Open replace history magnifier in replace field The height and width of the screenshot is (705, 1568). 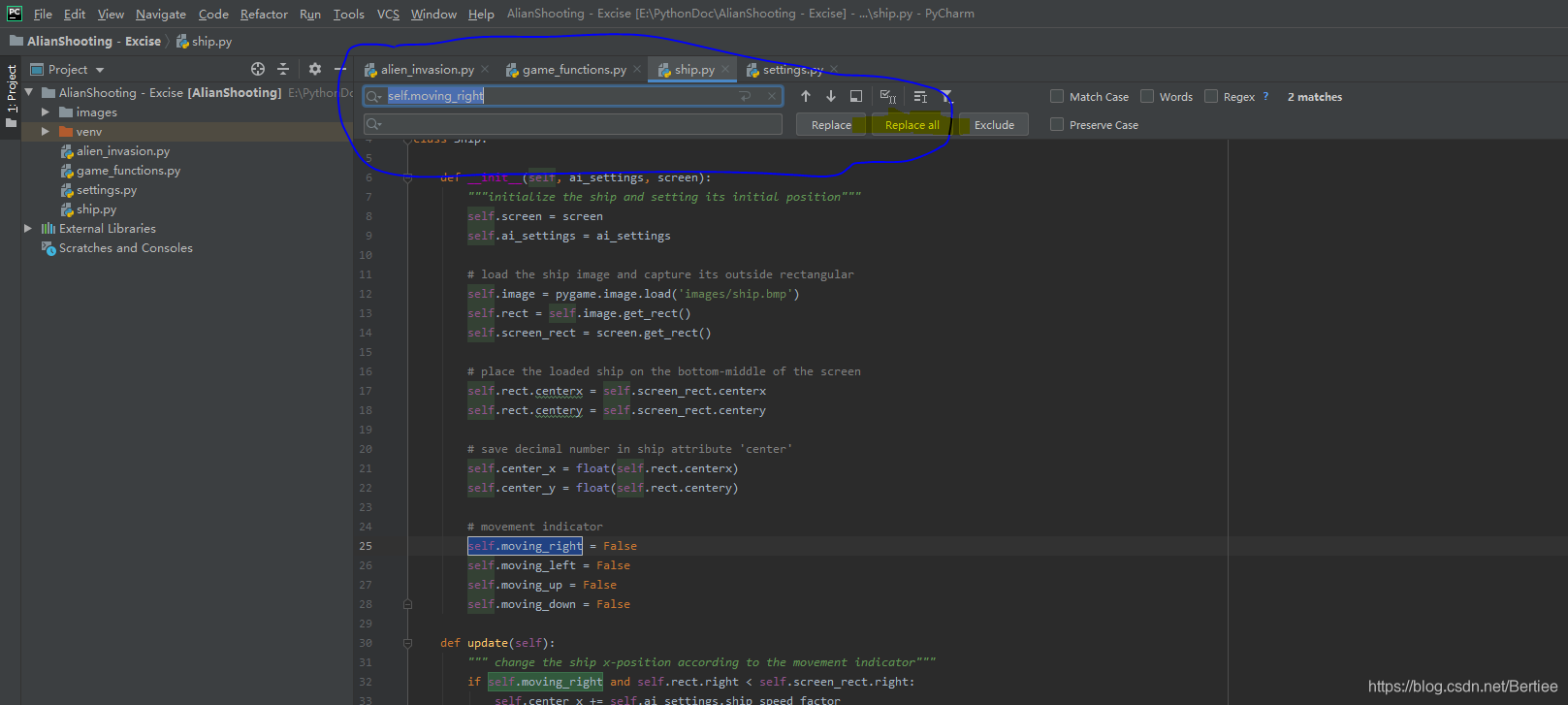[x=374, y=124]
